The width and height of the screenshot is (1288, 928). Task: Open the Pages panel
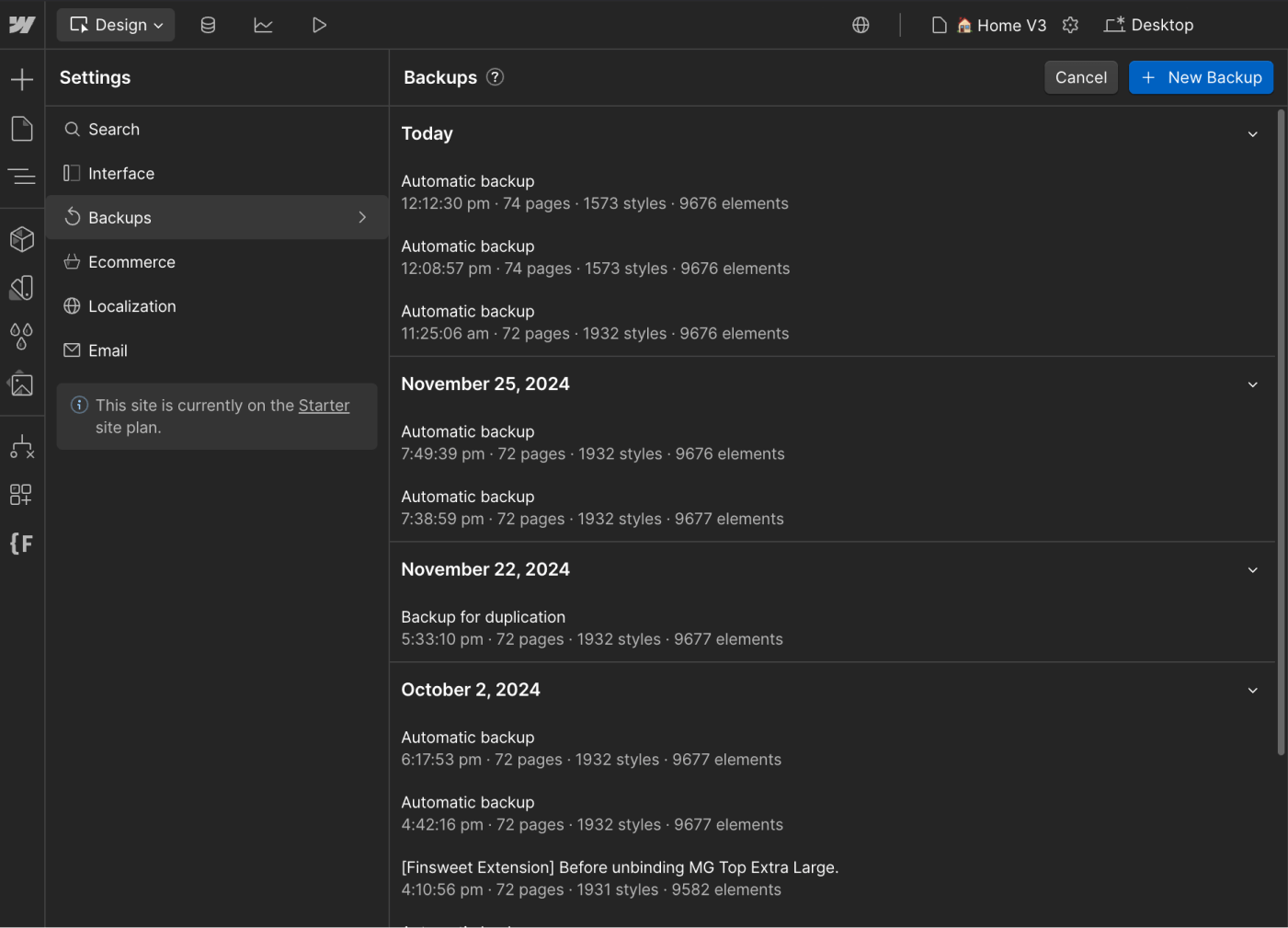click(22, 128)
